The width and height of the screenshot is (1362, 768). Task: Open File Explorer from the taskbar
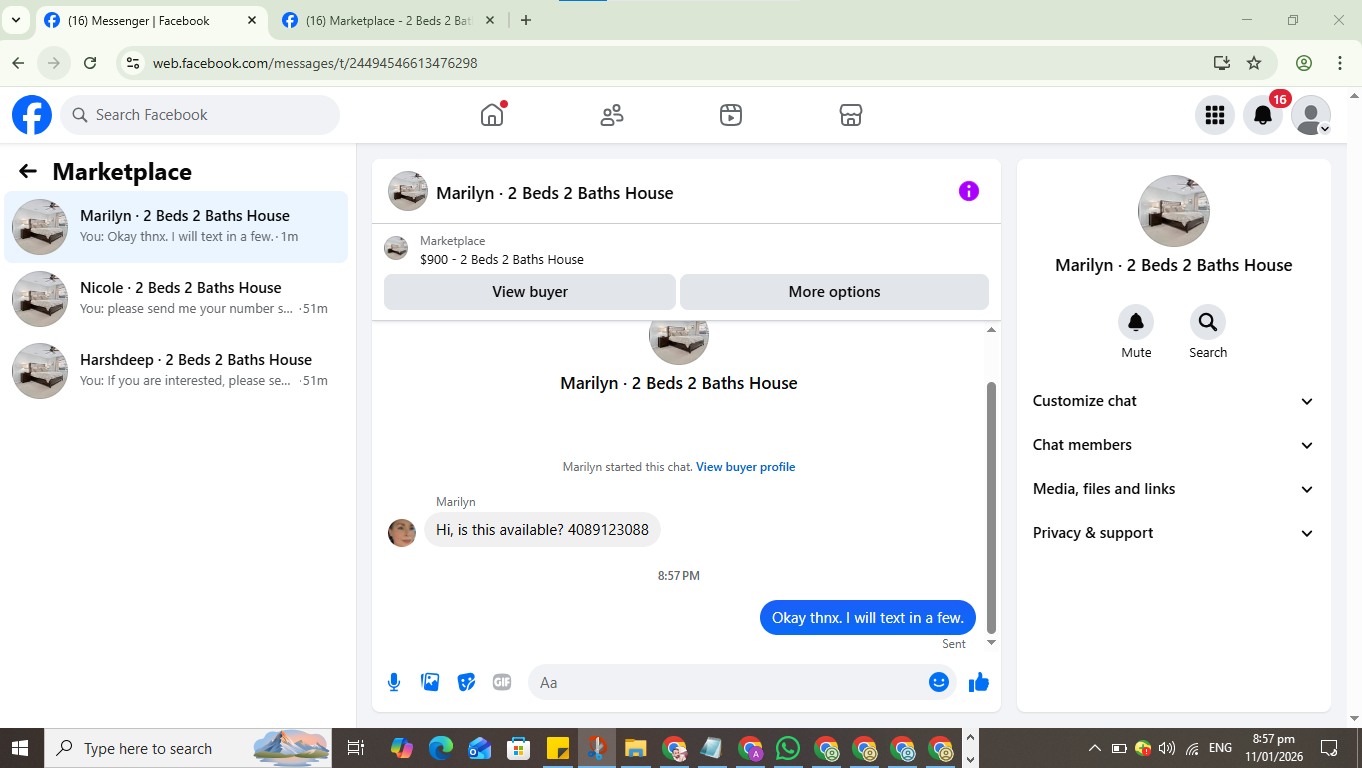click(x=635, y=748)
